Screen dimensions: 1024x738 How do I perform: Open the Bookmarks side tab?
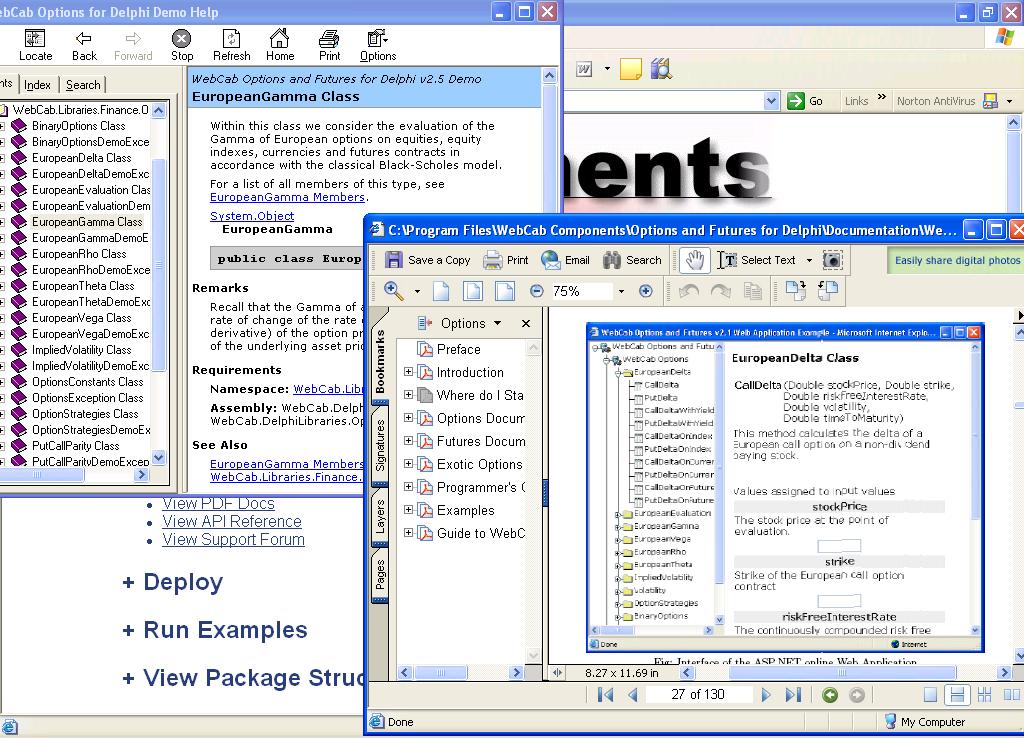coord(380,362)
